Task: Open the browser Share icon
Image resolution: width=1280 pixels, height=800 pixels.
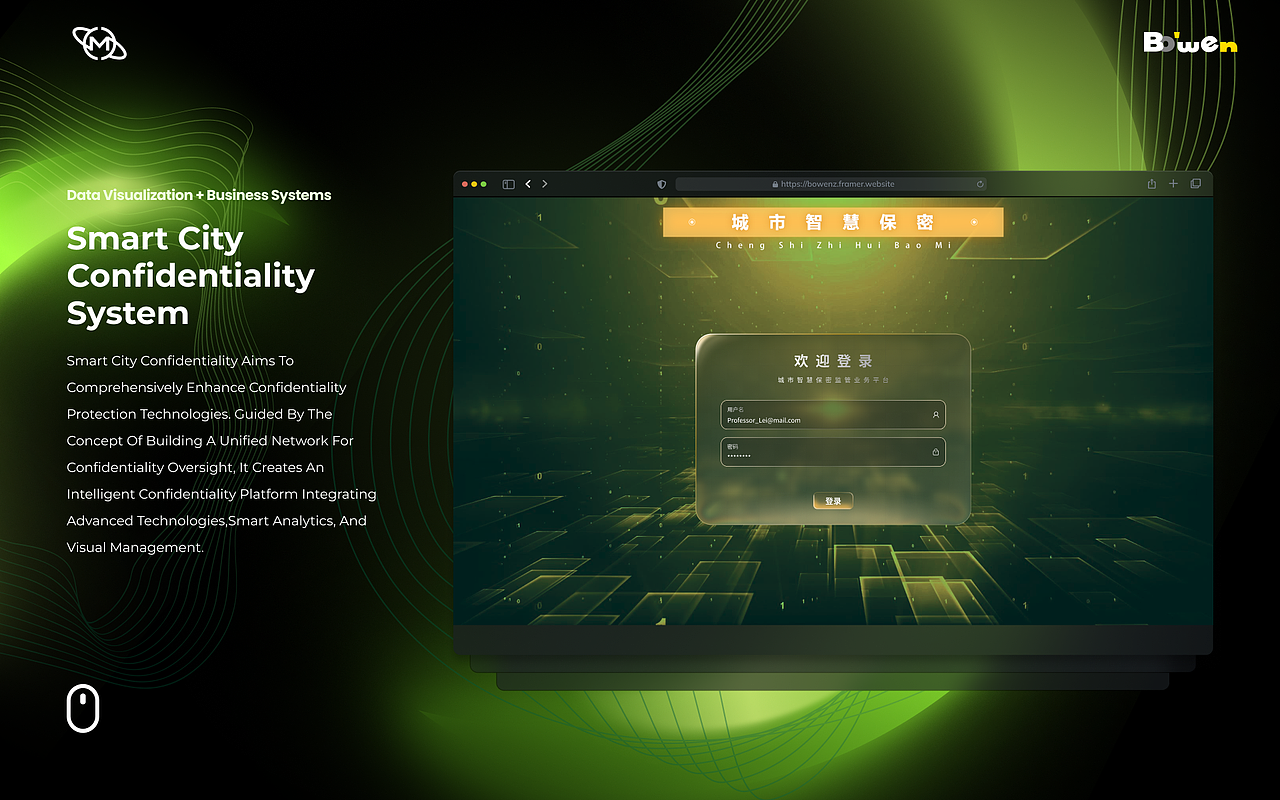Action: [x=1152, y=184]
